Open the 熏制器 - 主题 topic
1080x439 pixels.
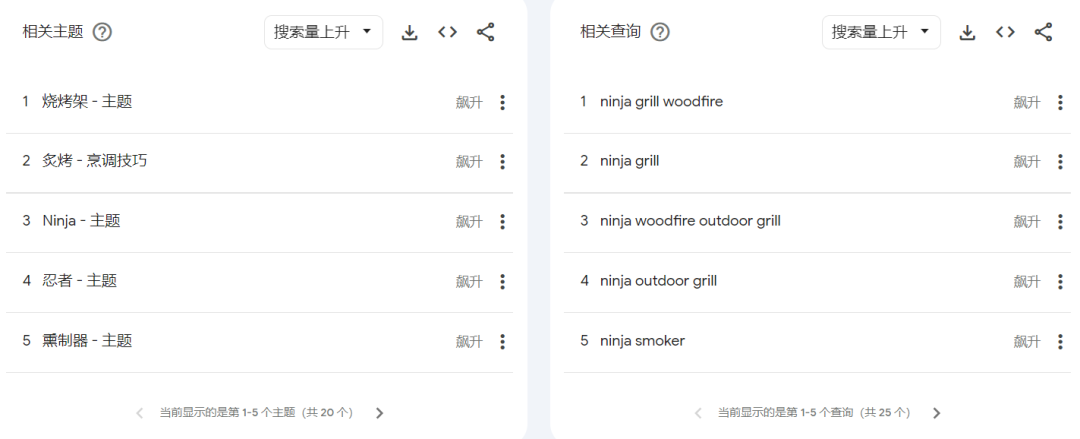pos(87,340)
